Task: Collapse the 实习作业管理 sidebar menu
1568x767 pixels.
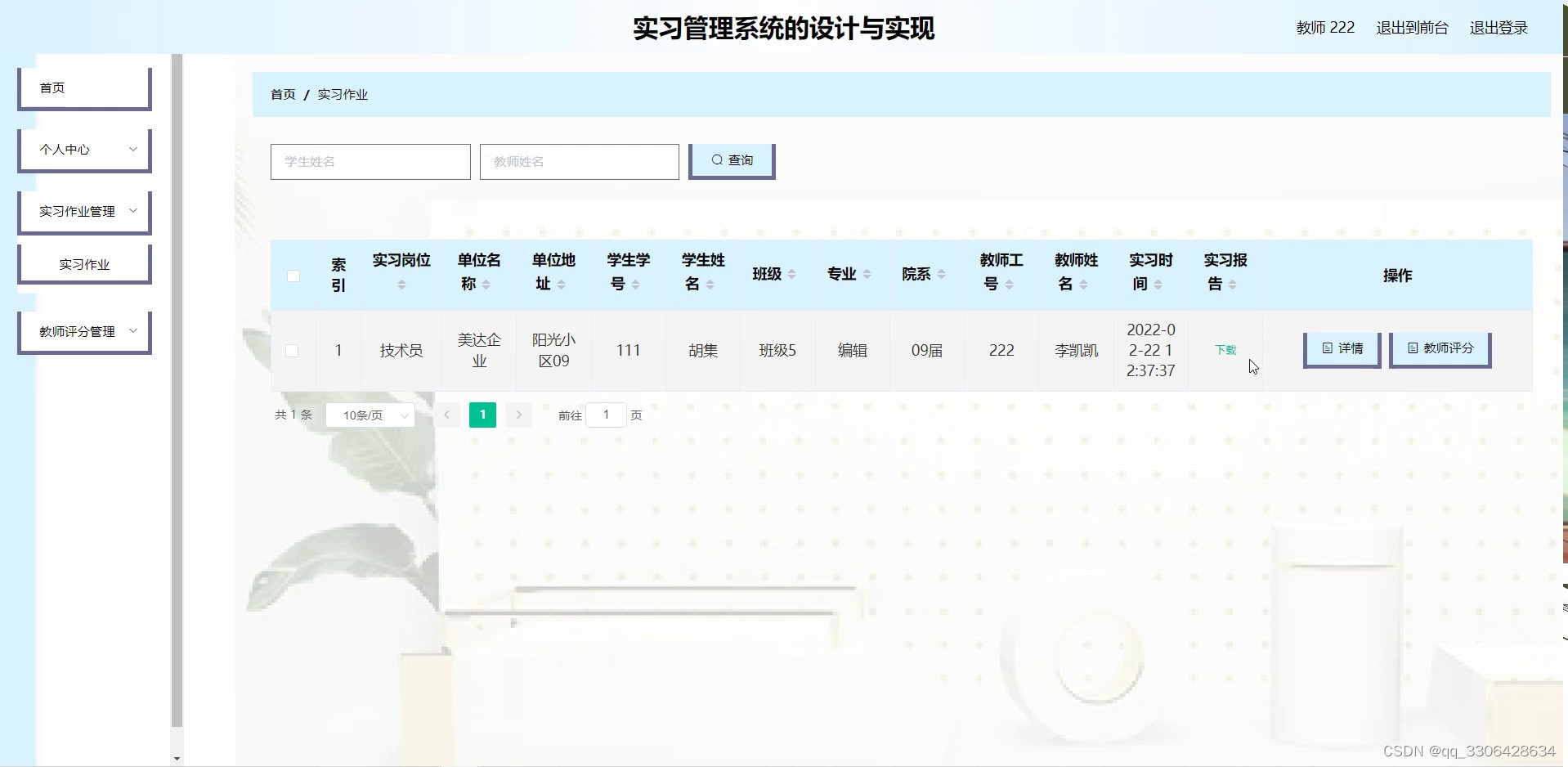Action: pos(84,212)
